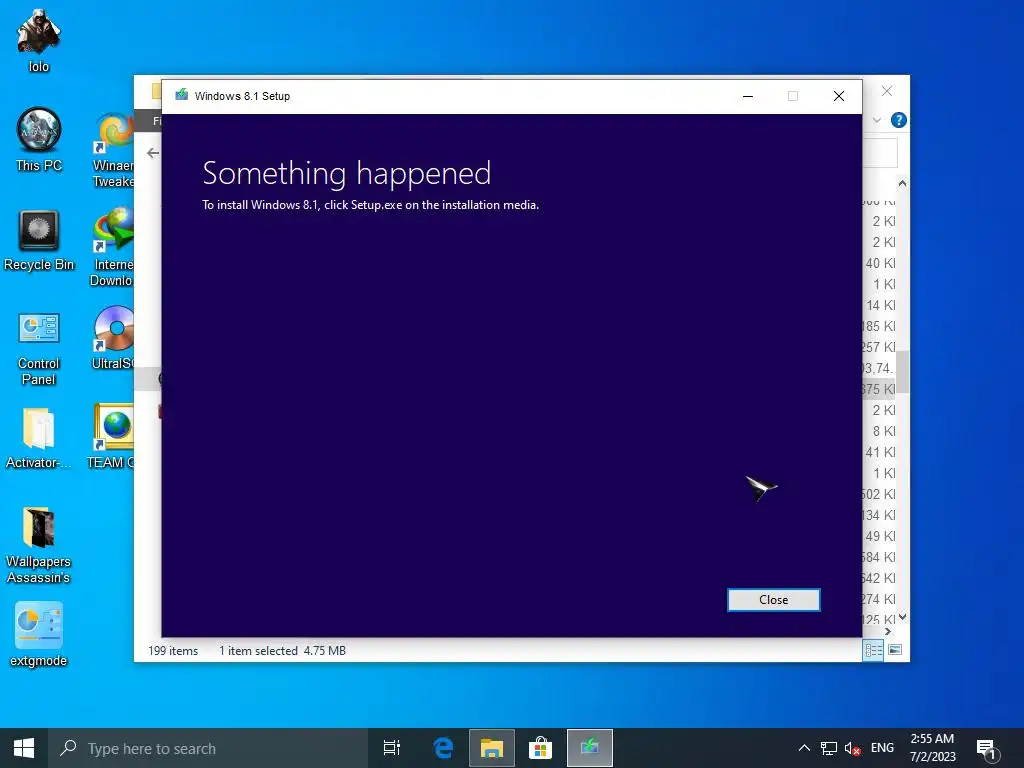Click Explorer vertical scrollbar up arrow
Screen dimensions: 1024x768
click(902, 184)
